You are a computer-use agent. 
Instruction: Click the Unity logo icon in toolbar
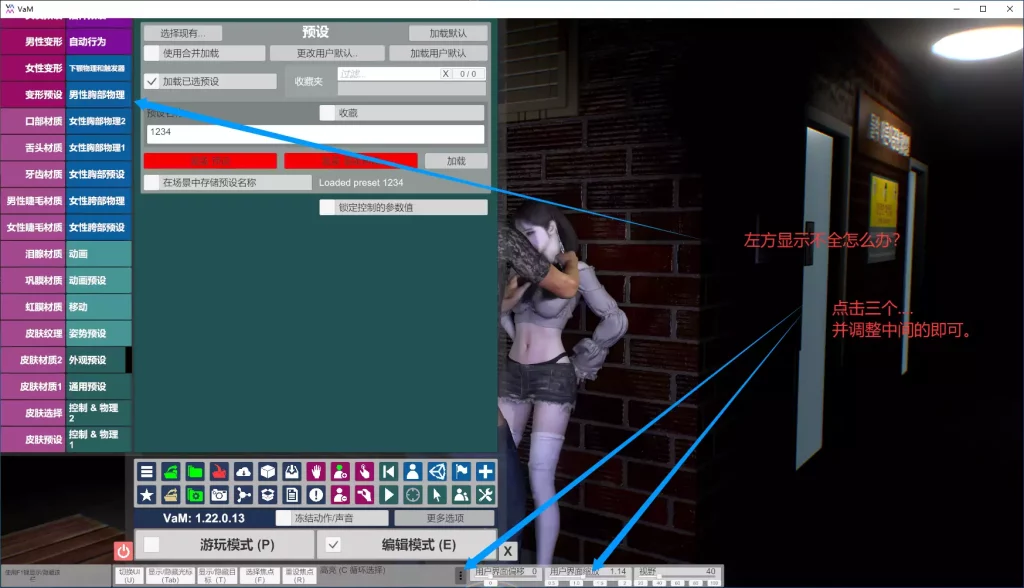click(437, 472)
